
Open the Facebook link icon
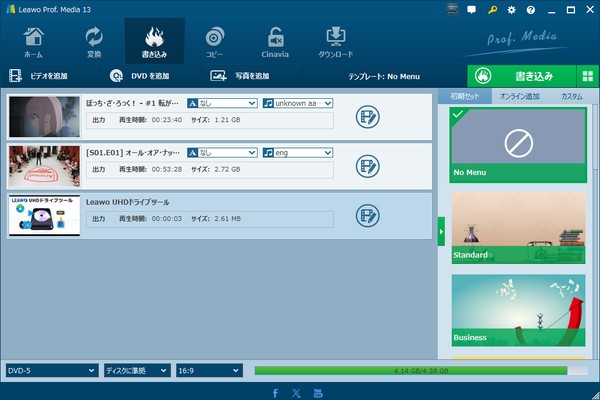[275, 393]
